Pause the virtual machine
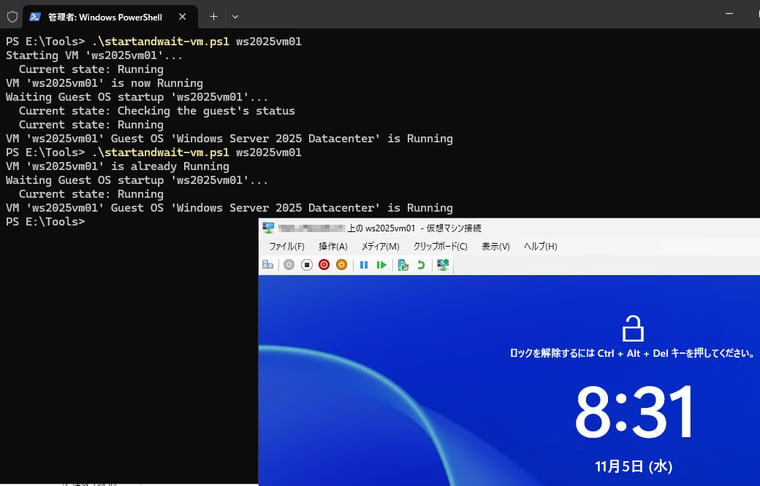The height and width of the screenshot is (486, 760). coord(364,265)
